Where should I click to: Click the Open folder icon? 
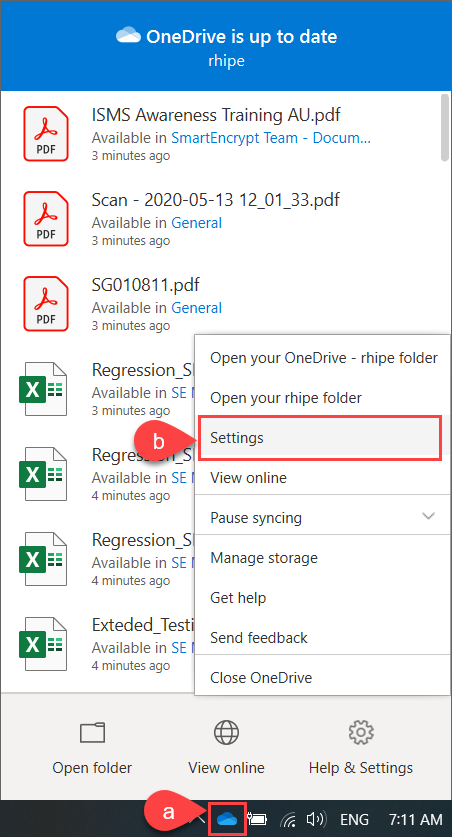(92, 732)
